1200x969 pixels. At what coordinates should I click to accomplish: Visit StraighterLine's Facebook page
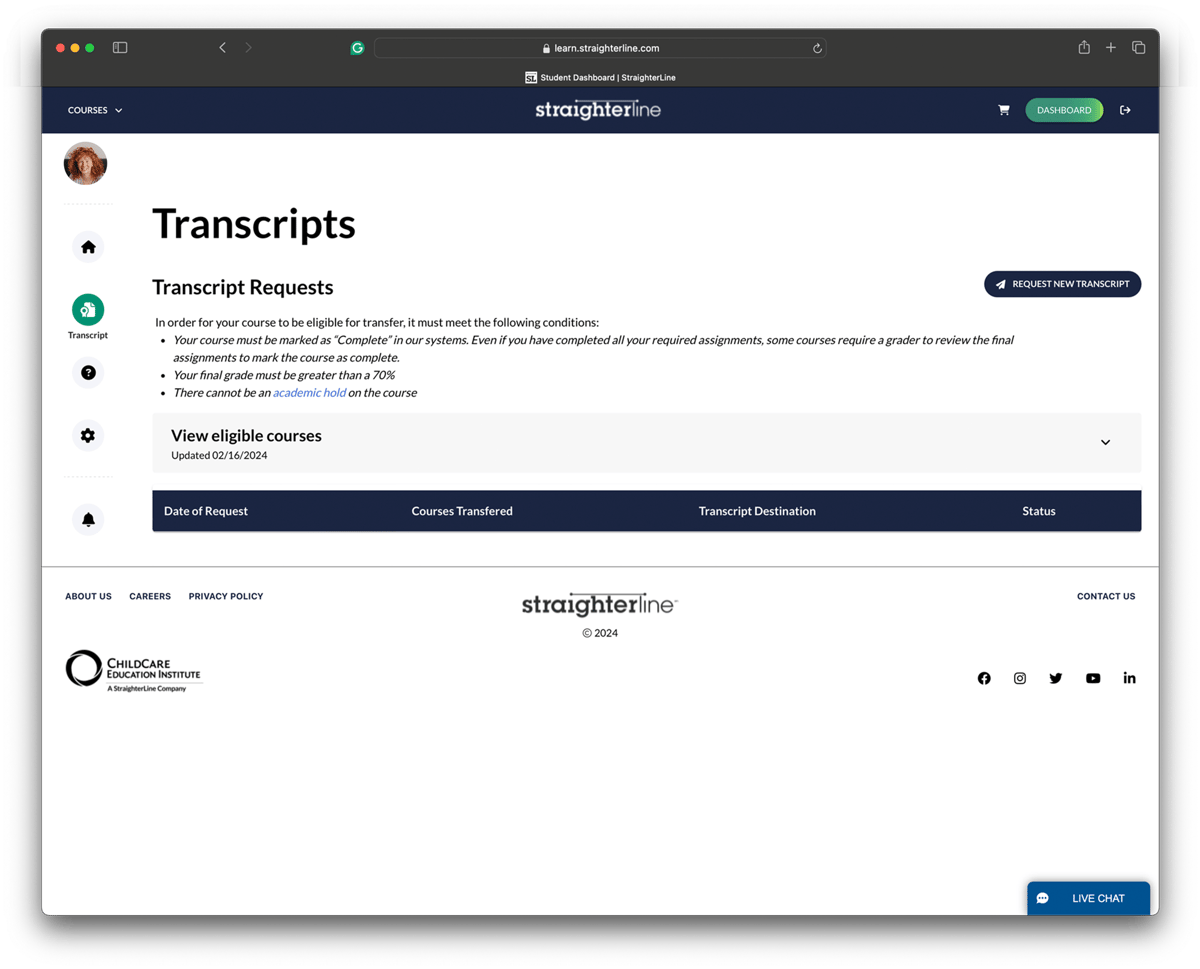click(984, 678)
